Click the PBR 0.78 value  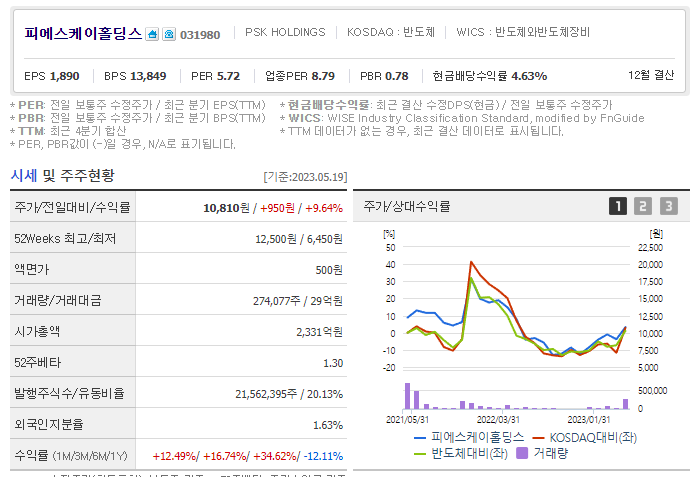(384, 76)
